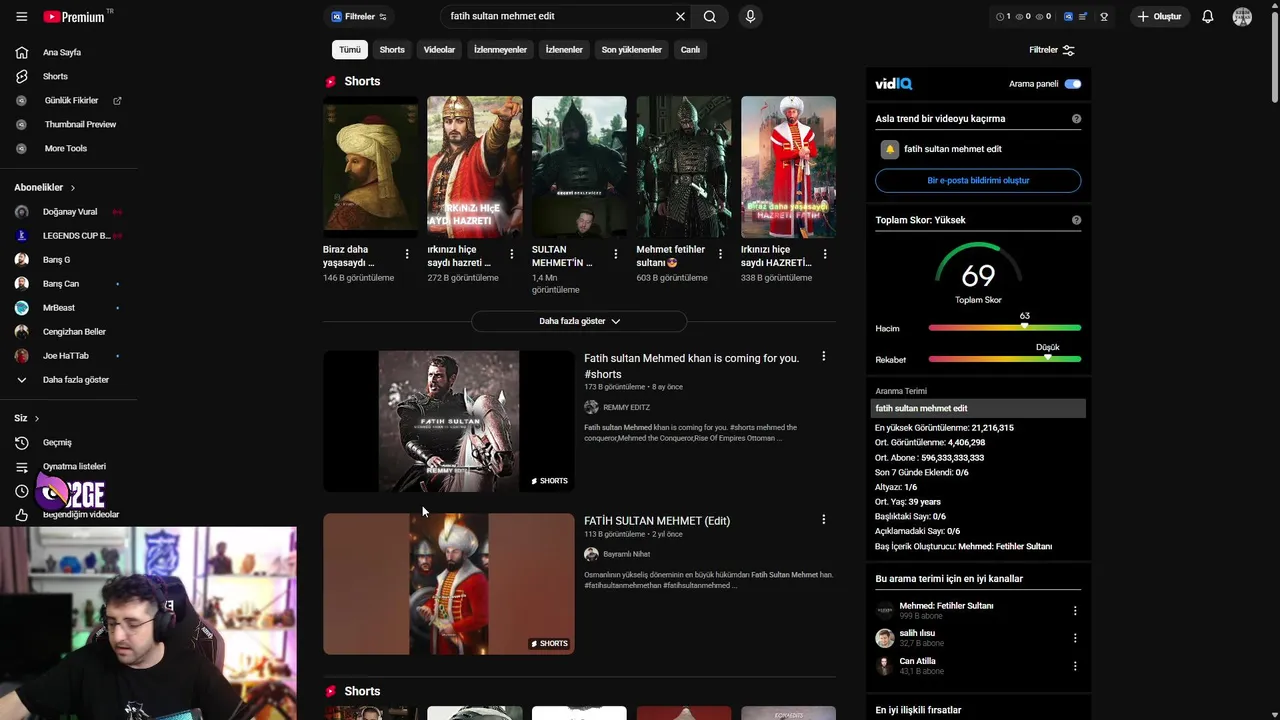Open options for 'Mehmed: Fetihler Sultanı' channel
1280x720 pixels.
pos(1075,611)
